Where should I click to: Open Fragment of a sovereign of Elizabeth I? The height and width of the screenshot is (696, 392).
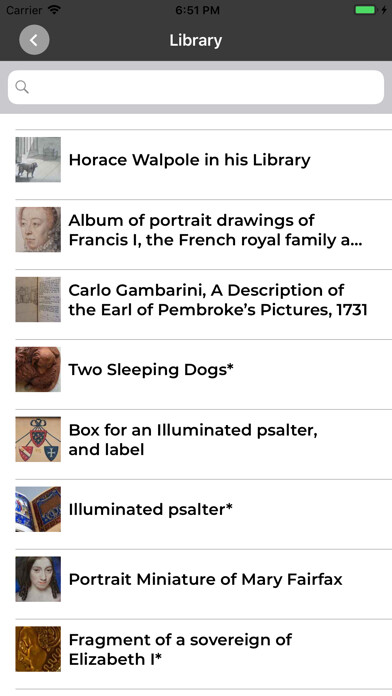tap(180, 649)
